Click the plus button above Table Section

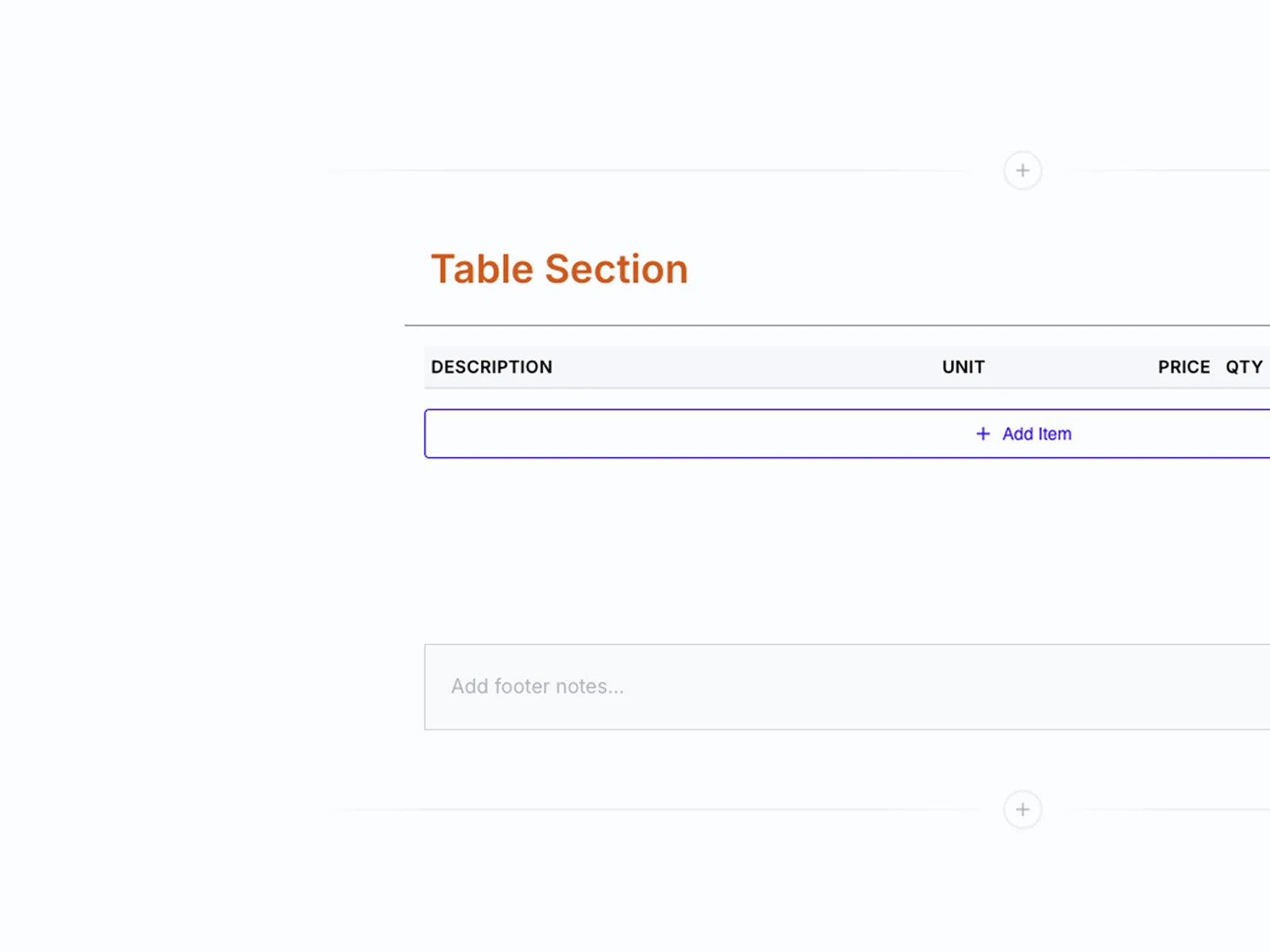pos(1022,171)
